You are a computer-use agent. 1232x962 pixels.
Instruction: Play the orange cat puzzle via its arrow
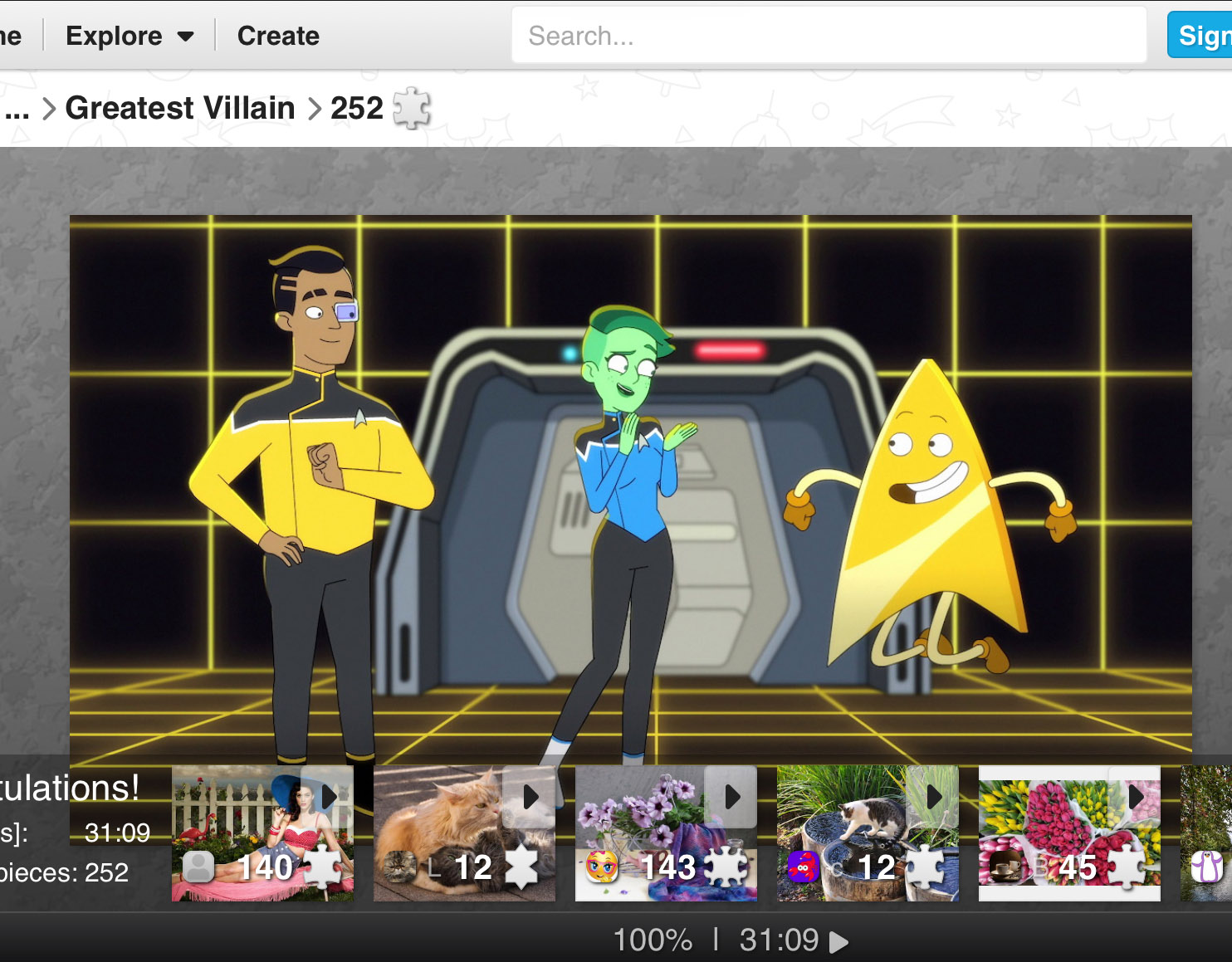pyautogui.click(x=530, y=797)
